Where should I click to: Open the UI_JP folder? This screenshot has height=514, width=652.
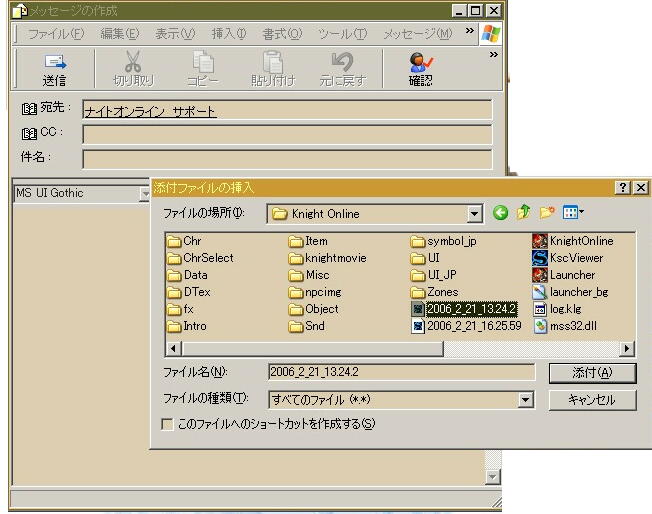(433, 275)
